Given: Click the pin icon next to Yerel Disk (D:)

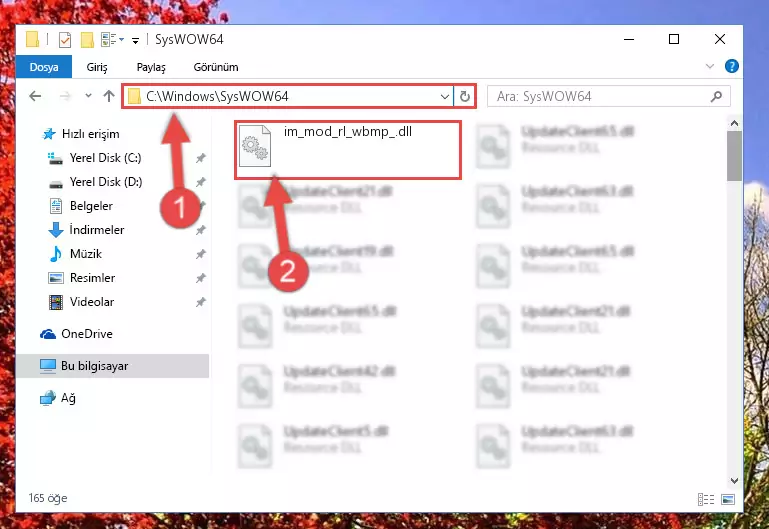Looking at the screenshot, I should (201, 182).
